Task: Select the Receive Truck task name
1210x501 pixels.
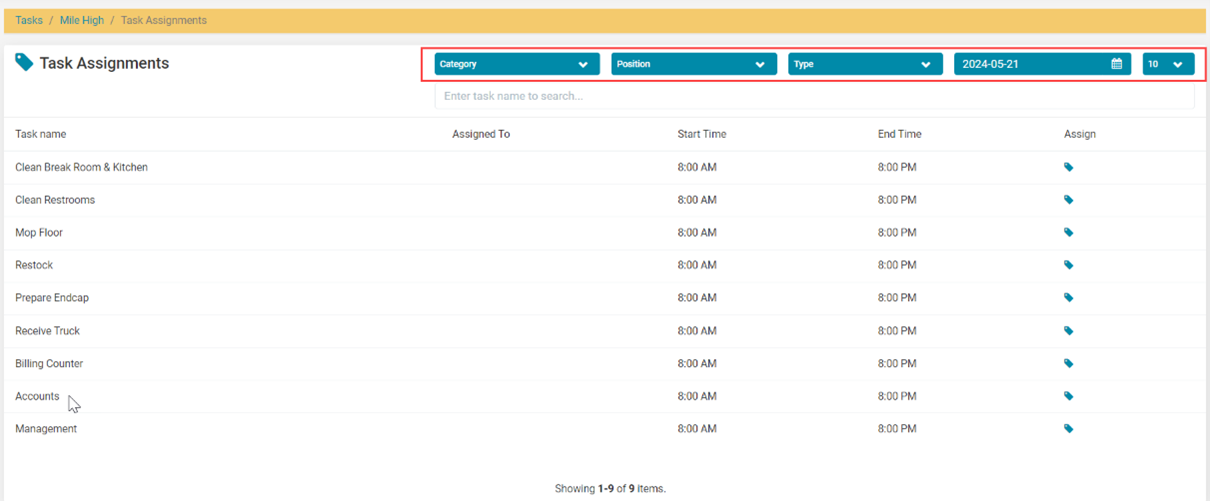Action: [48, 331]
